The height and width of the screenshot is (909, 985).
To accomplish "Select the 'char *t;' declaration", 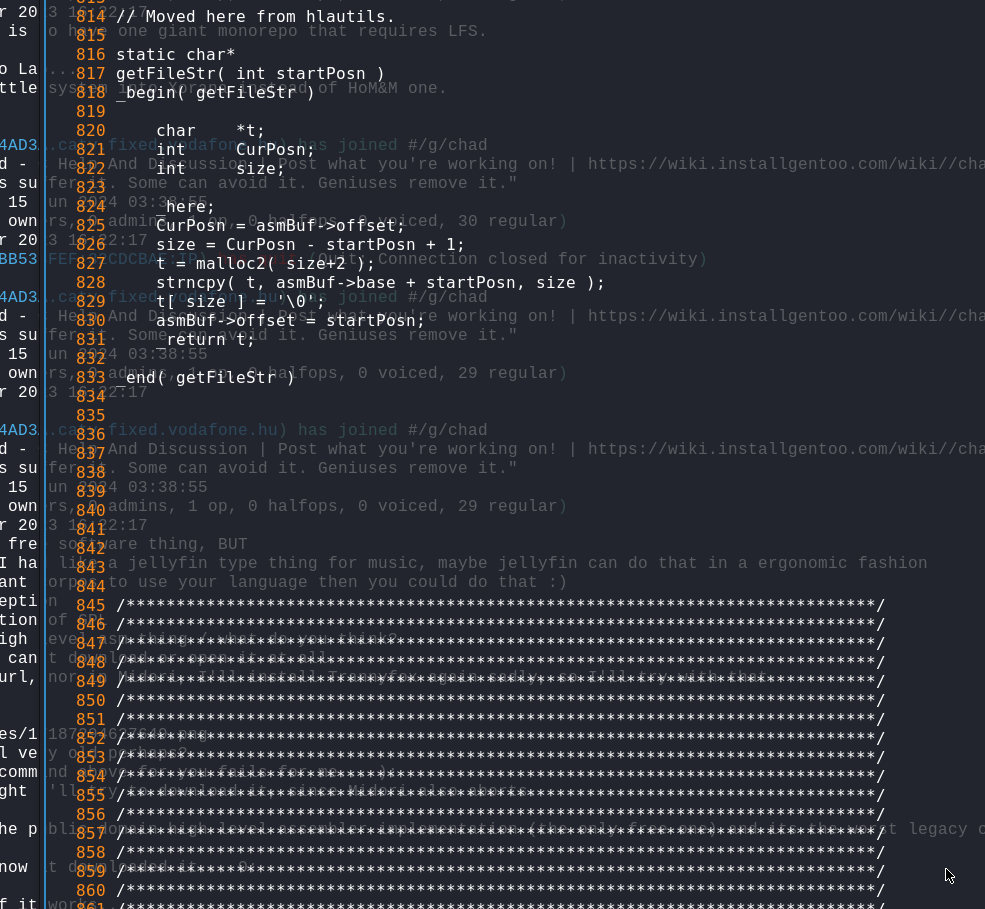I will click(x=210, y=131).
